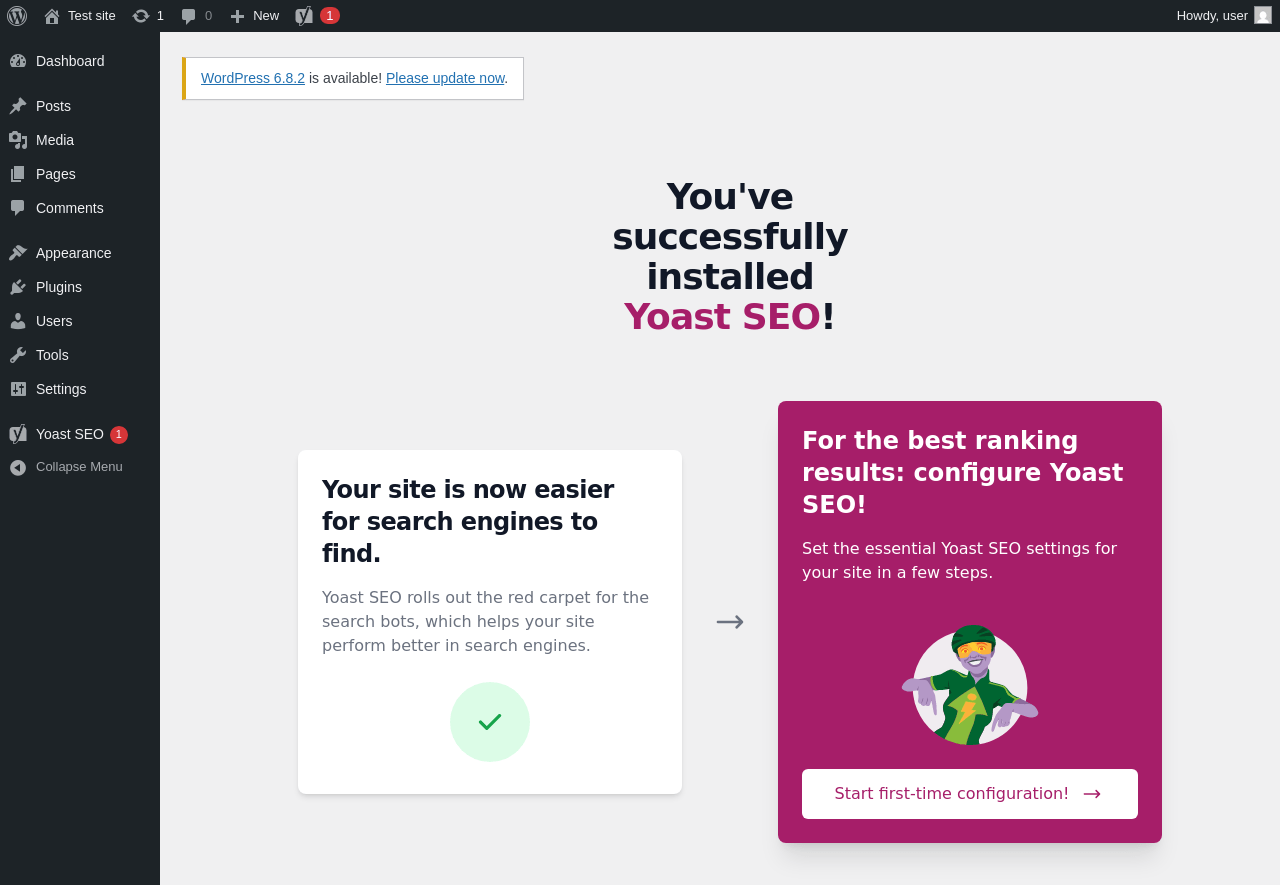Open the Plugins menu
The image size is (1280, 885).
coord(80,287)
